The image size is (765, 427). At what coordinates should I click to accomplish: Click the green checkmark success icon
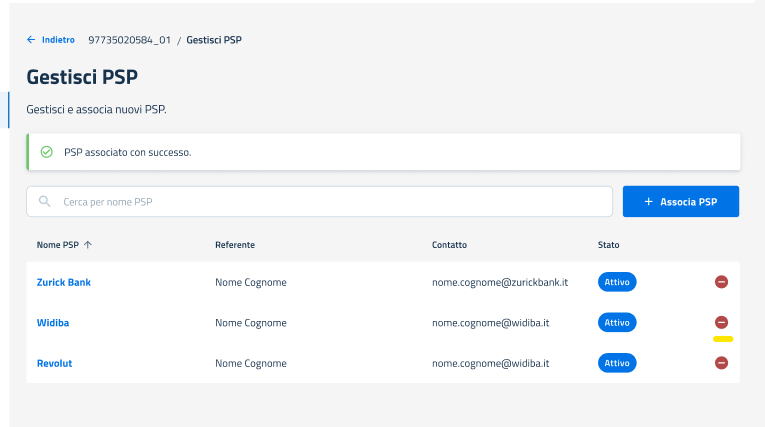tap(46, 153)
